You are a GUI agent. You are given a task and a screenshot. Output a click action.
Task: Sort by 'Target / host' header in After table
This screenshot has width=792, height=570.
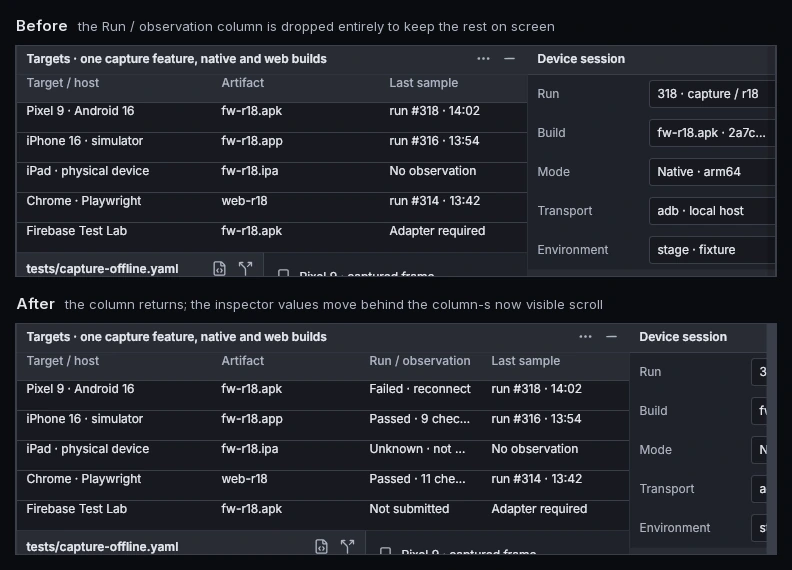coord(63,361)
